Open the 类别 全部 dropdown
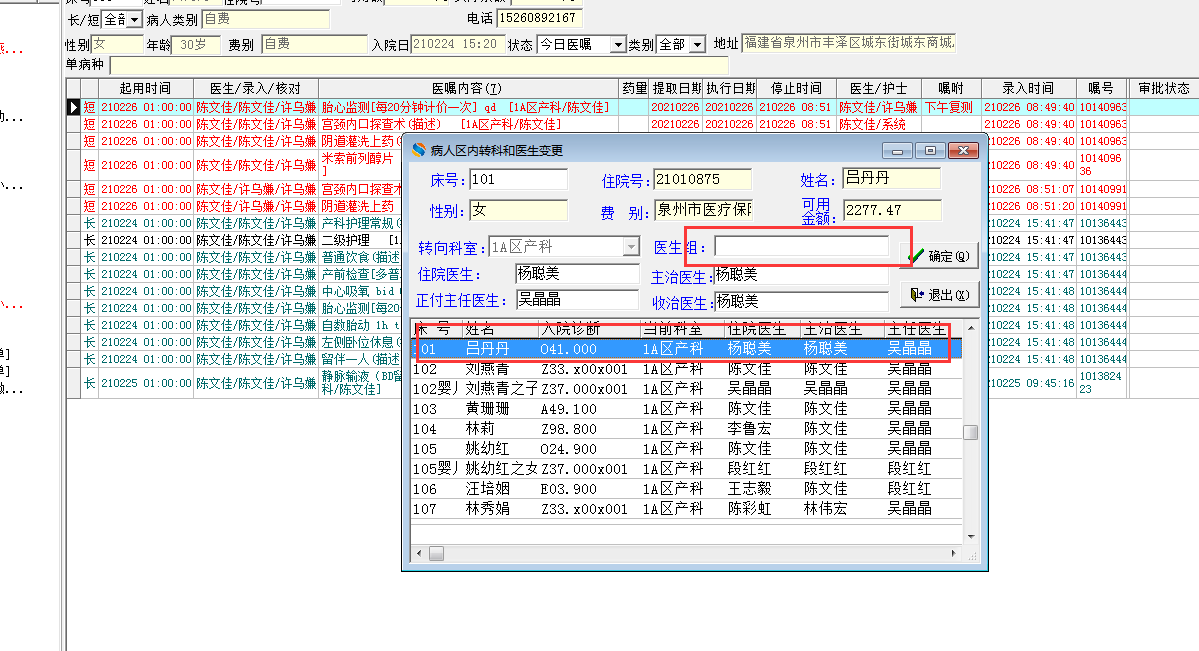Image resolution: width=1199 pixels, height=651 pixels. pyautogui.click(x=697, y=45)
